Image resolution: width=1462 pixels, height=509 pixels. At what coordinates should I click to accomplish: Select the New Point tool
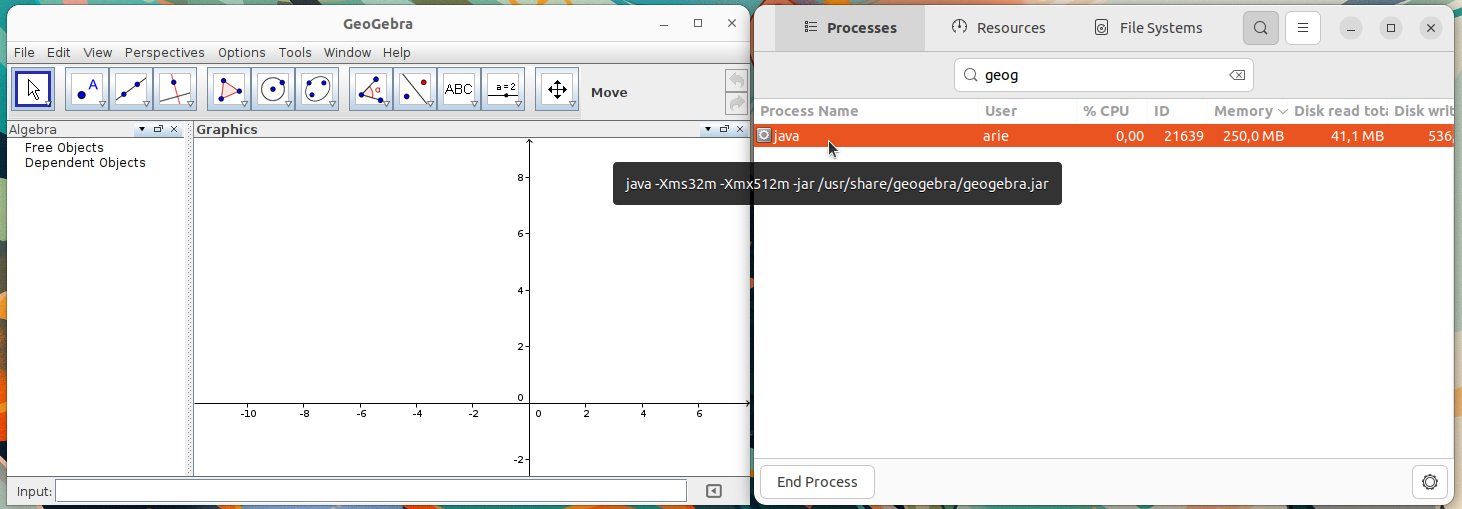pos(87,89)
